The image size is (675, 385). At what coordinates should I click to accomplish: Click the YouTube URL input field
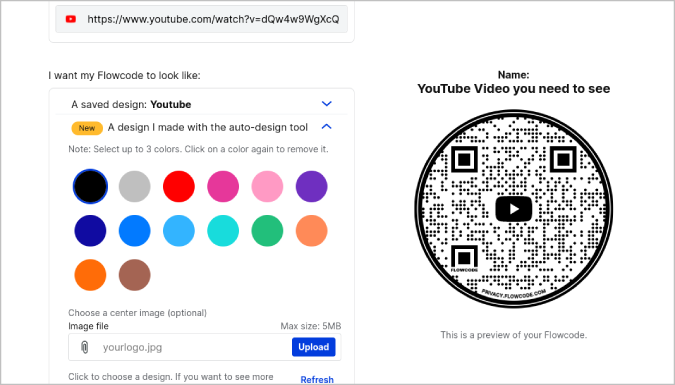pos(201,19)
